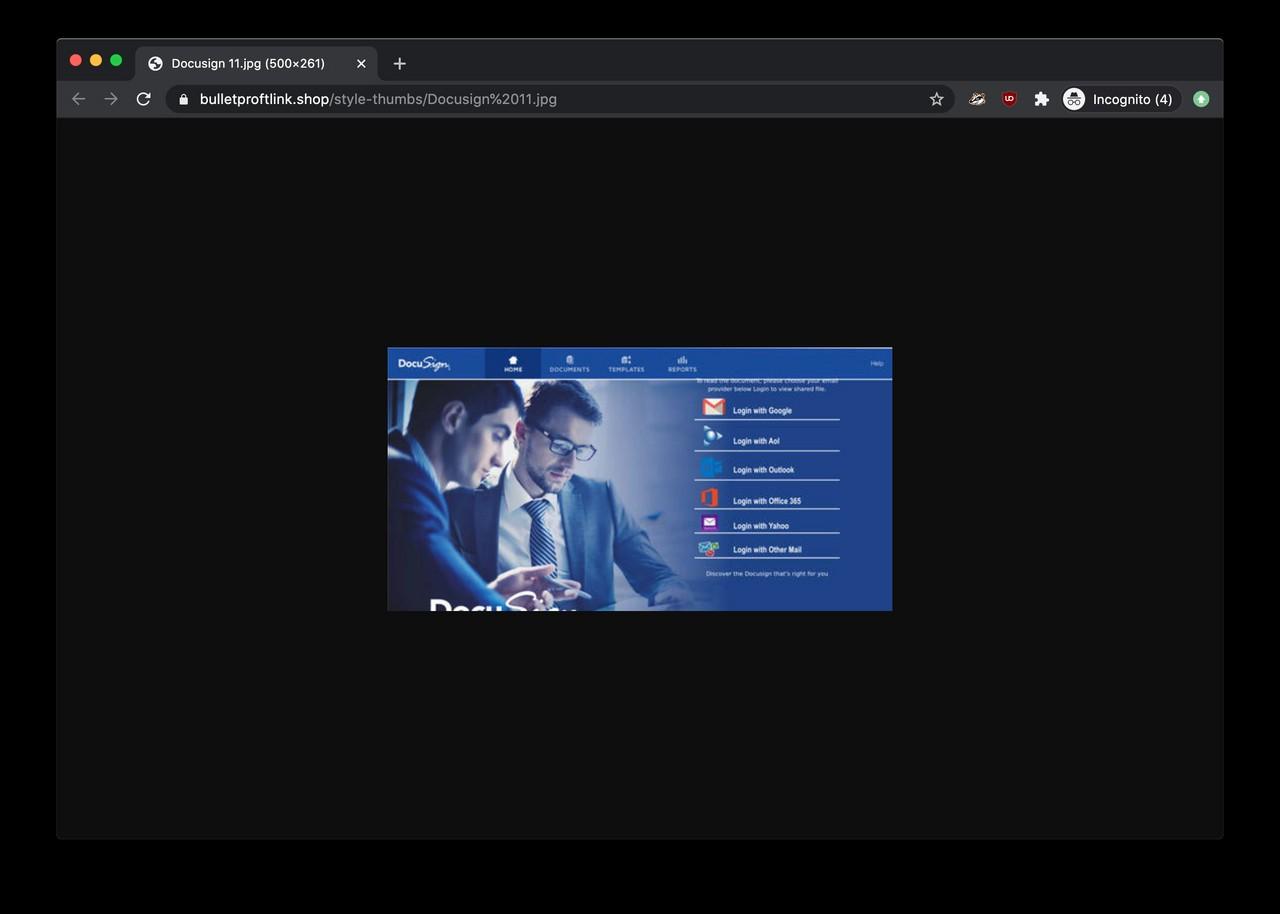Open the extension icon left of uBlock
The height and width of the screenshot is (914, 1280).
977,99
